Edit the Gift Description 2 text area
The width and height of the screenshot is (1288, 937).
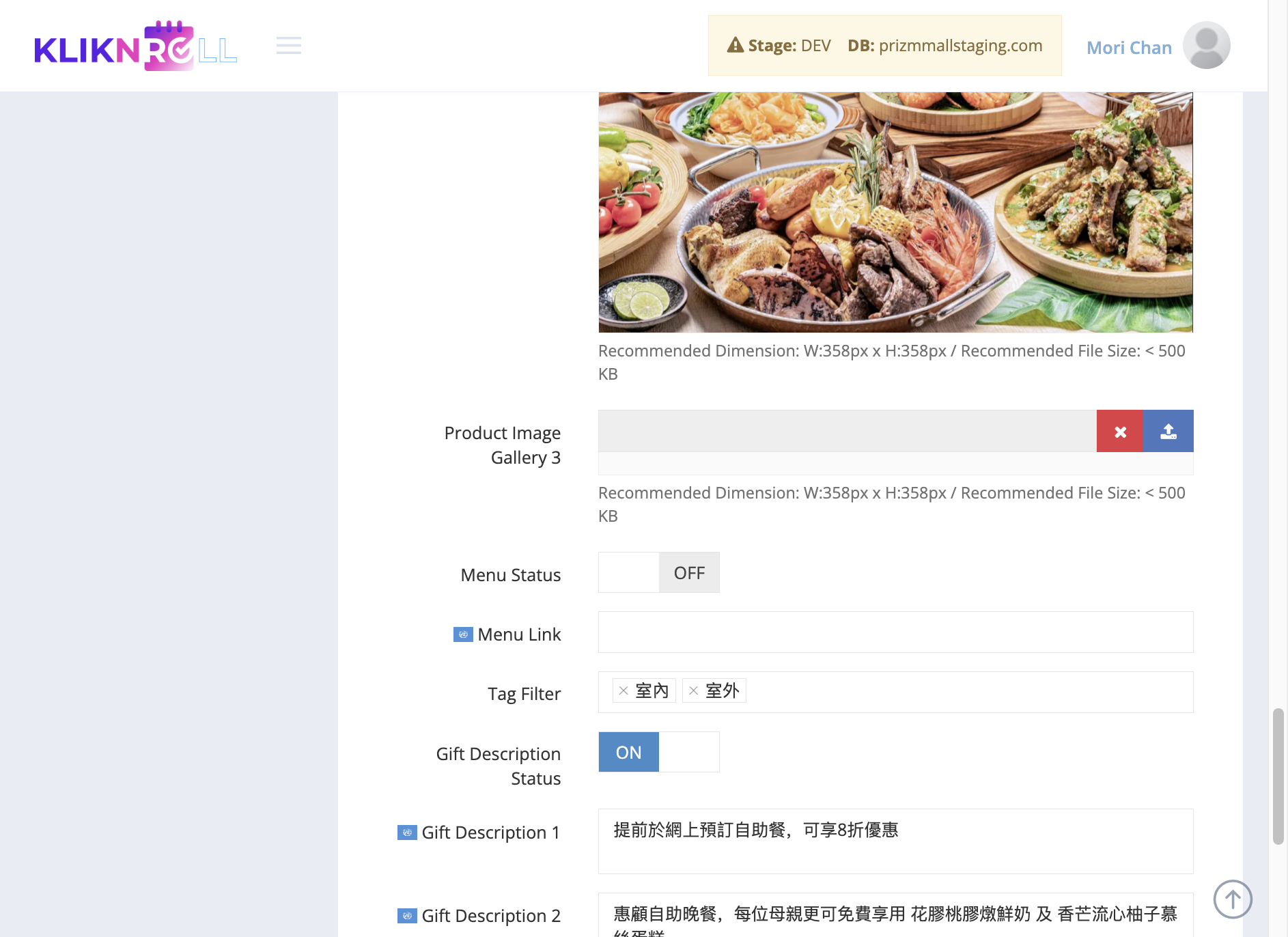(896, 915)
